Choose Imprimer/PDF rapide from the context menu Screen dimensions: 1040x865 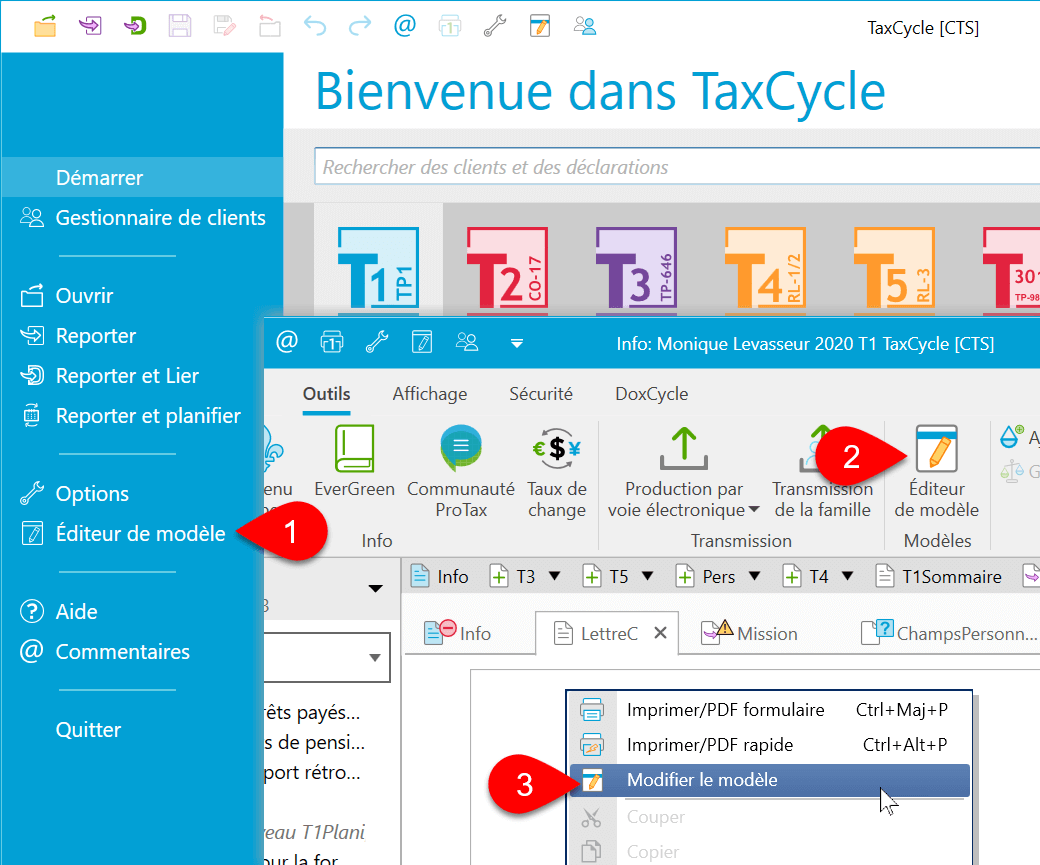tap(769, 745)
